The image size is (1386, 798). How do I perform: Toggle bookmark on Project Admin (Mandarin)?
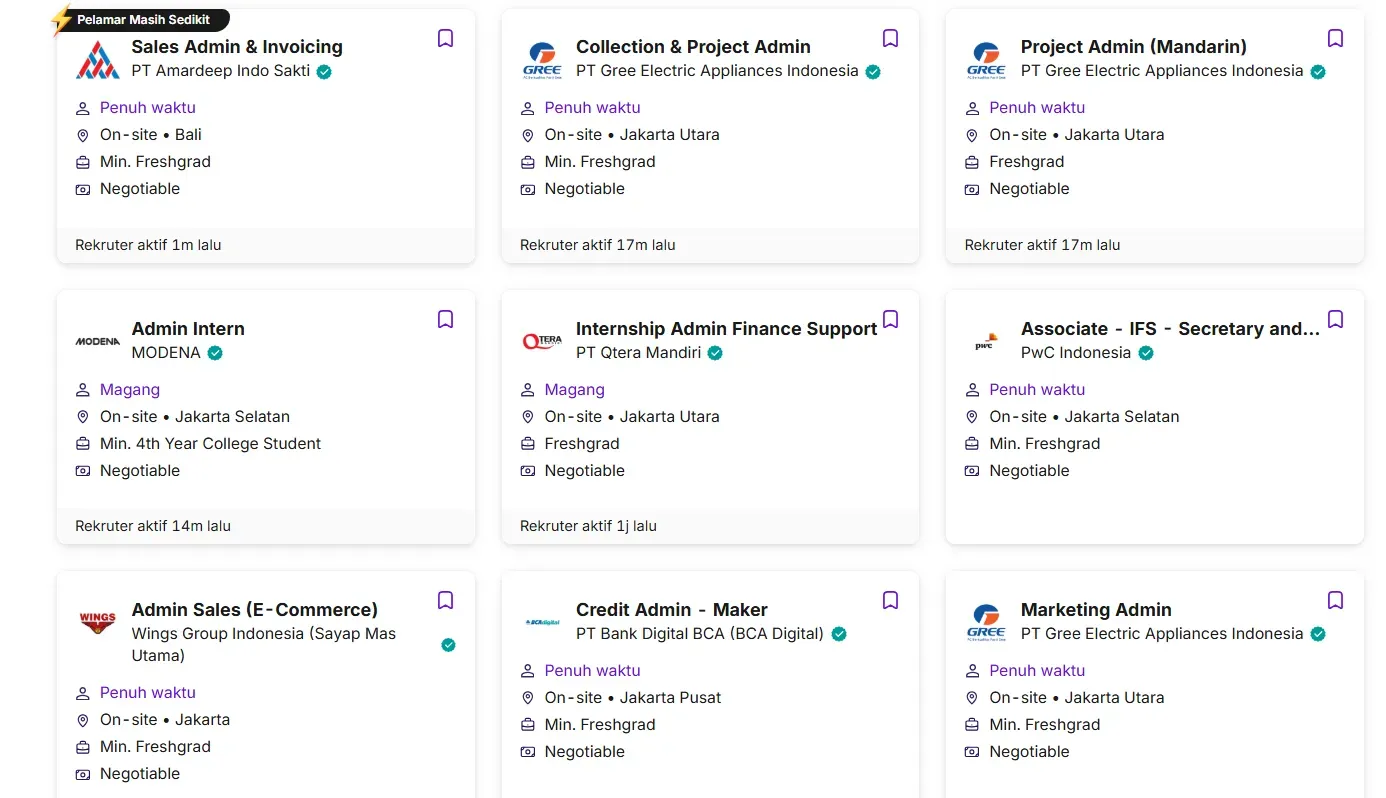pos(1335,38)
